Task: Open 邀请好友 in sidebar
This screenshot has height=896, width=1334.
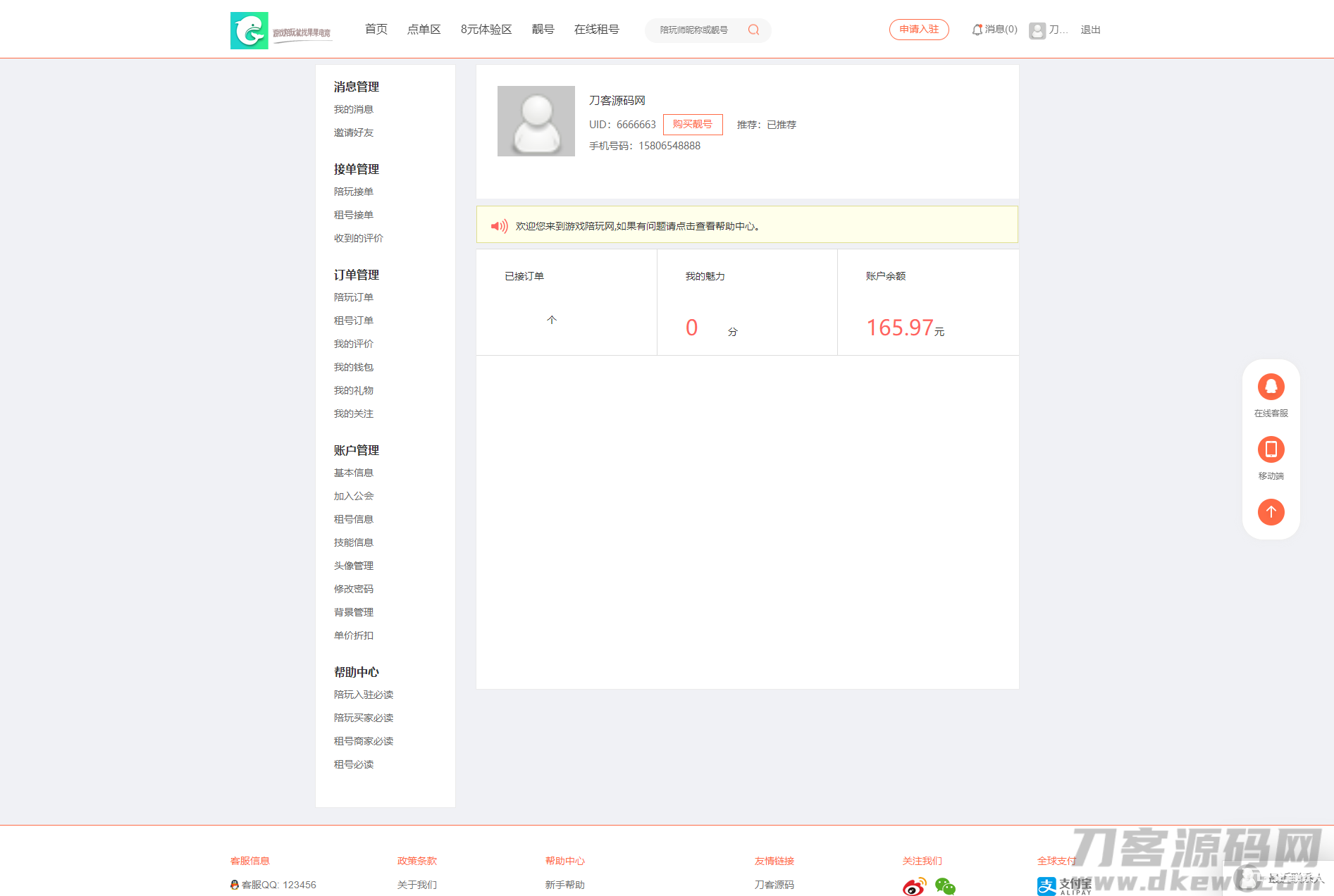Action: pos(354,132)
